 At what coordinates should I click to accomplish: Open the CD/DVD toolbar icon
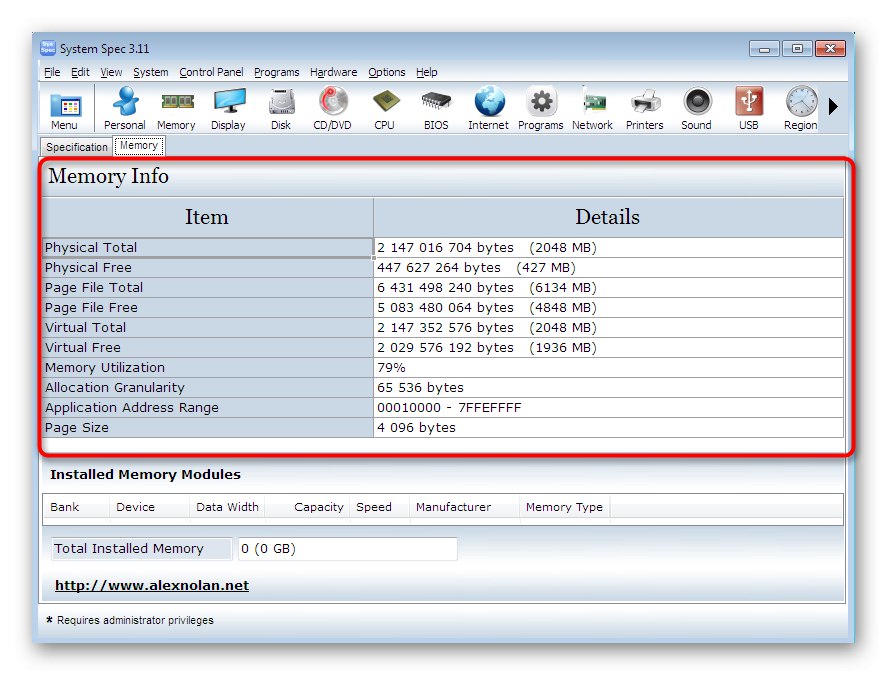pyautogui.click(x=333, y=109)
